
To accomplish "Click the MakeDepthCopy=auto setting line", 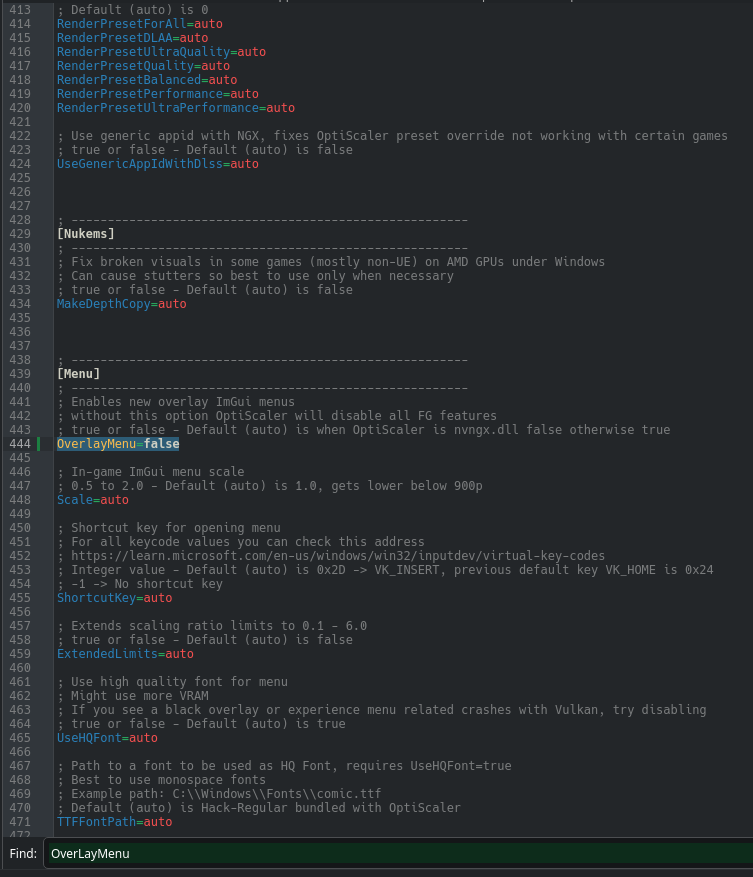I will [122, 304].
